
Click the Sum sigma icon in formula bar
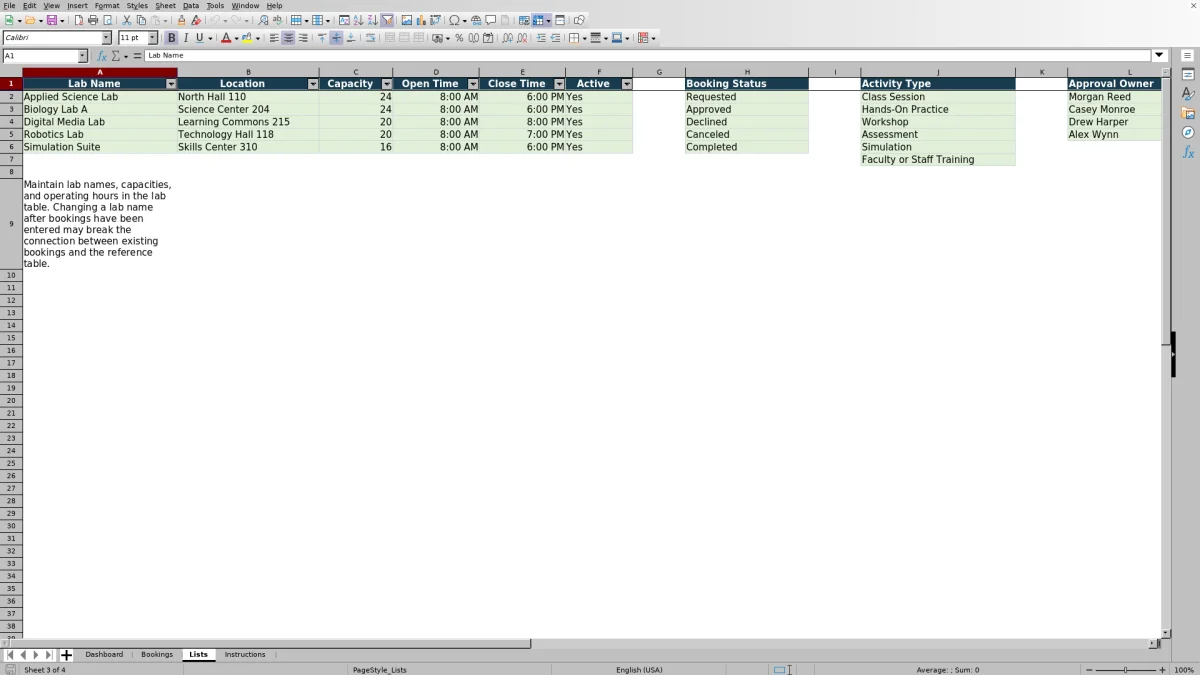(x=115, y=56)
